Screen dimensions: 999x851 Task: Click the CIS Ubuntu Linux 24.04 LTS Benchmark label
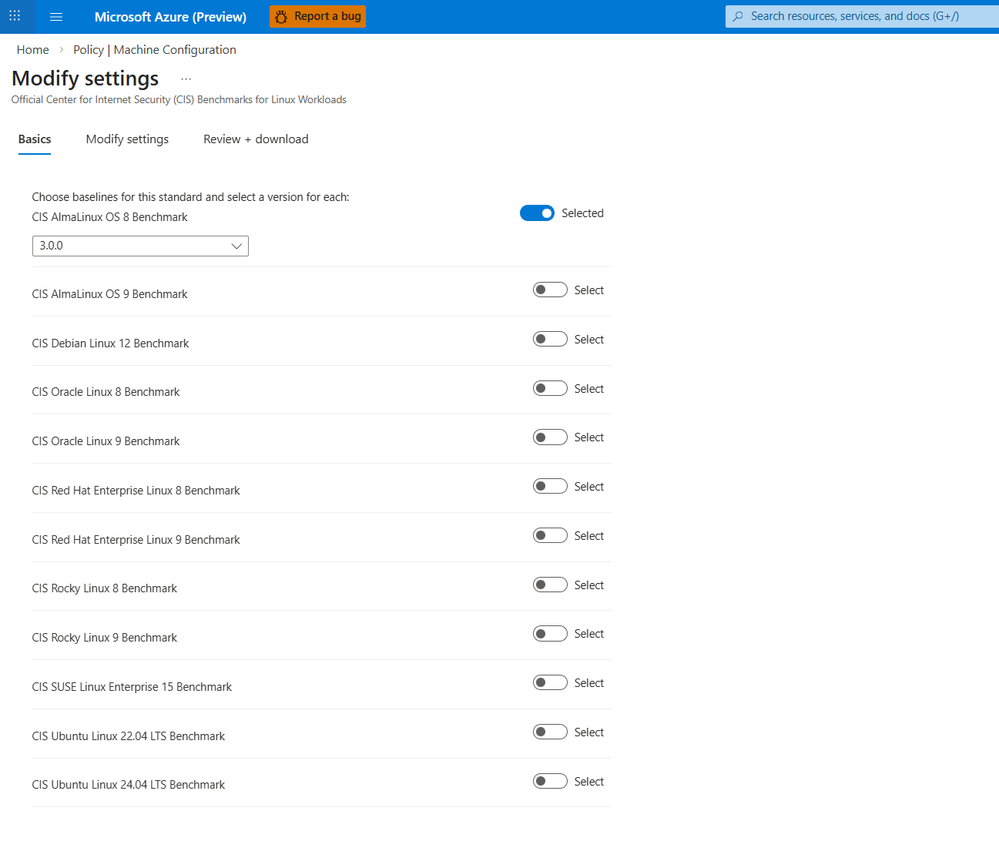(128, 785)
